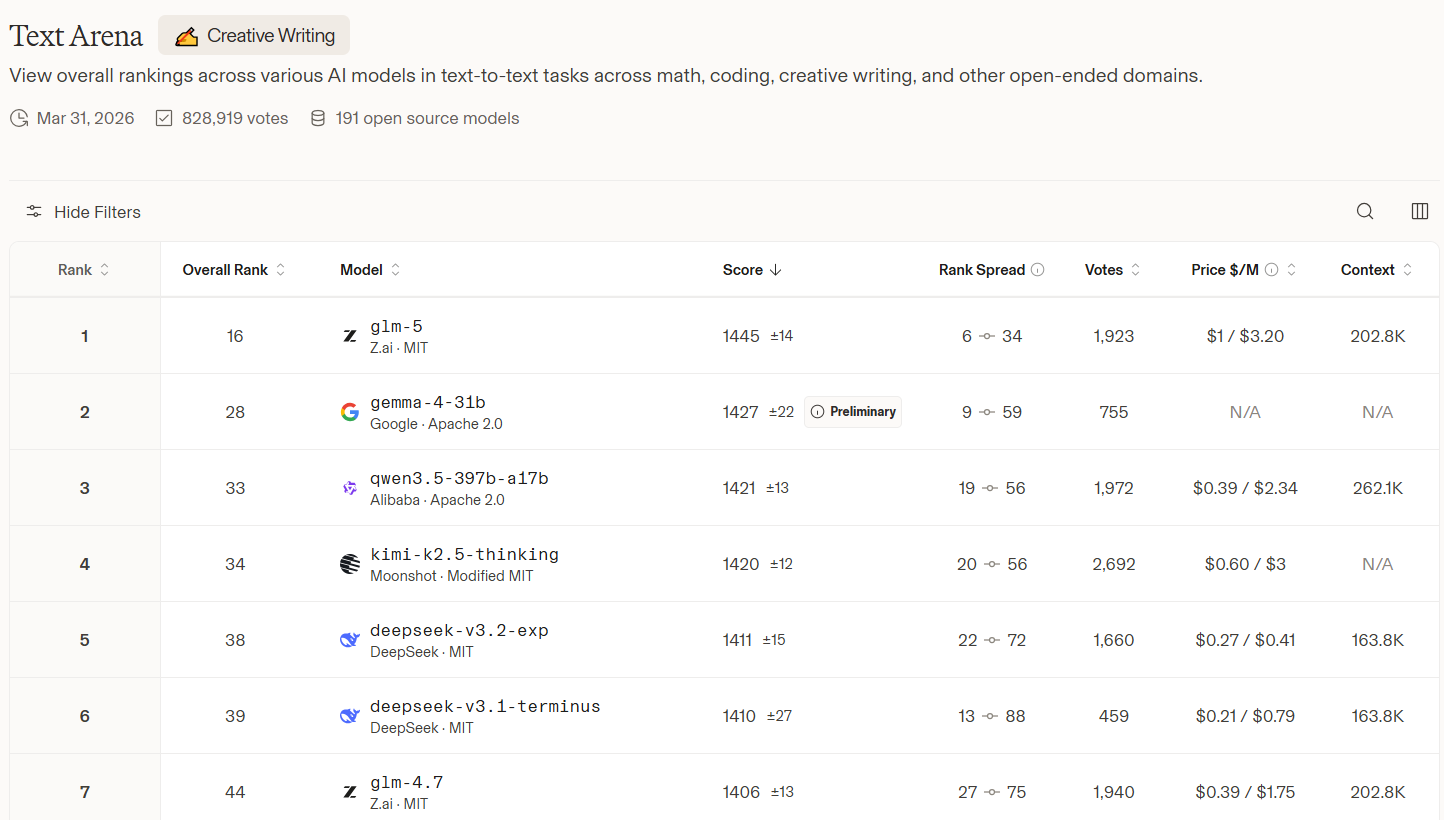Click the vote count 2,692
The width and height of the screenshot is (1444, 820).
[1114, 564]
